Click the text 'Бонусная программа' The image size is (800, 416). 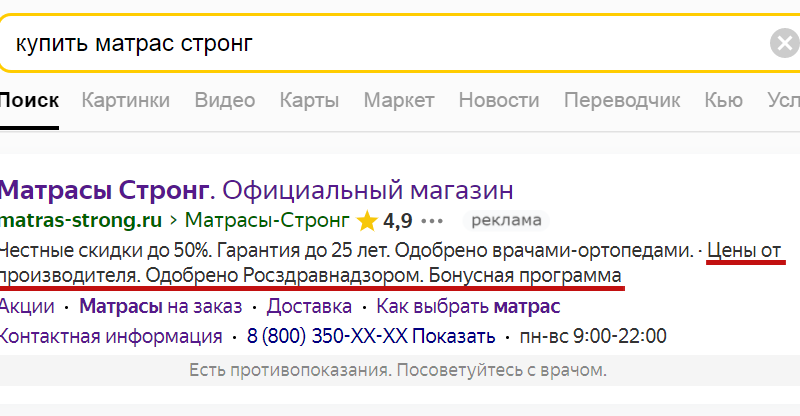point(525,276)
